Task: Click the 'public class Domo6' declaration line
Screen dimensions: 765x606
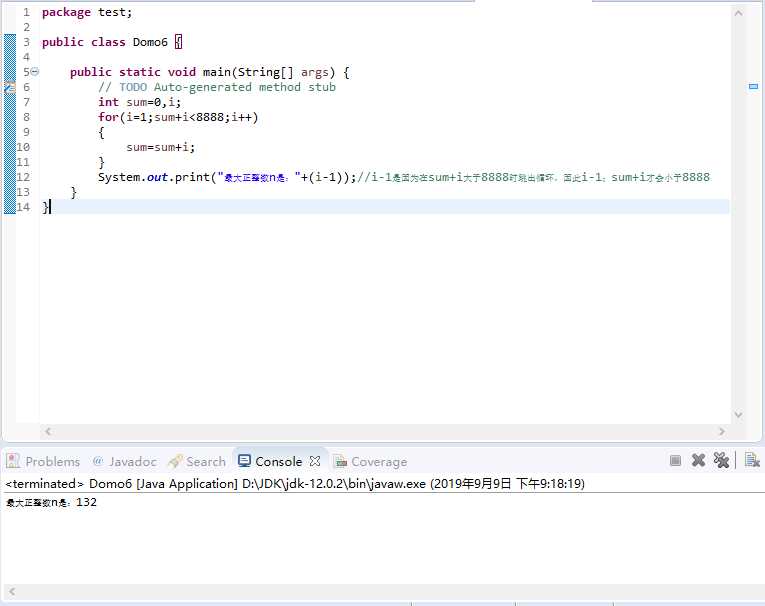Action: point(112,42)
